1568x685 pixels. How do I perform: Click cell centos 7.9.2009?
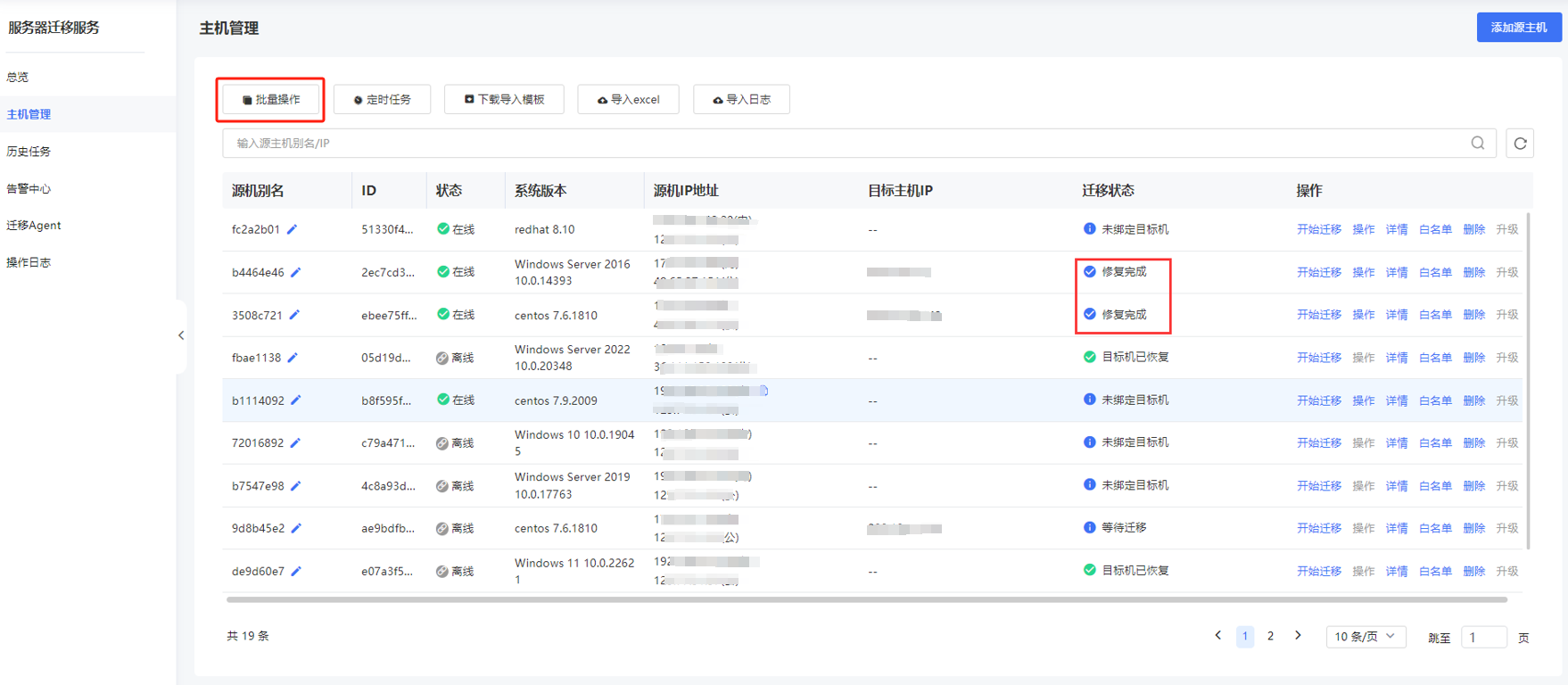(x=556, y=400)
